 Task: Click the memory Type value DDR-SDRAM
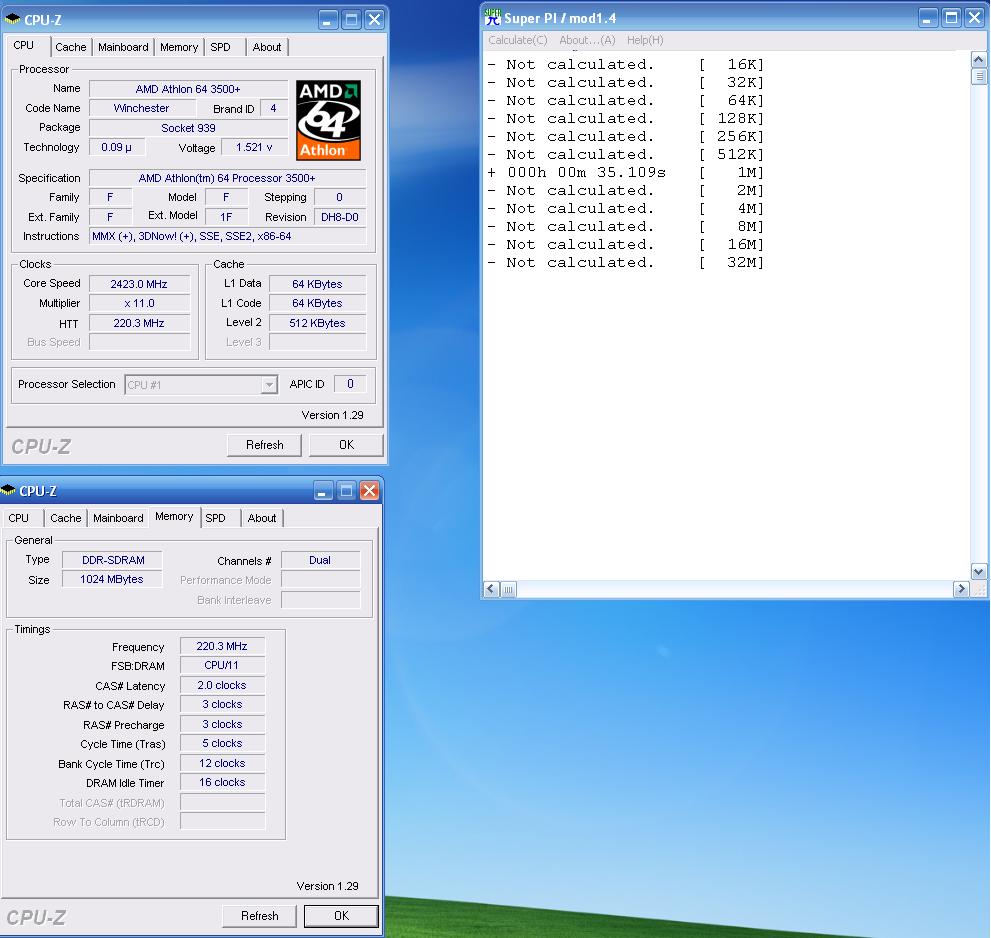(x=112, y=560)
